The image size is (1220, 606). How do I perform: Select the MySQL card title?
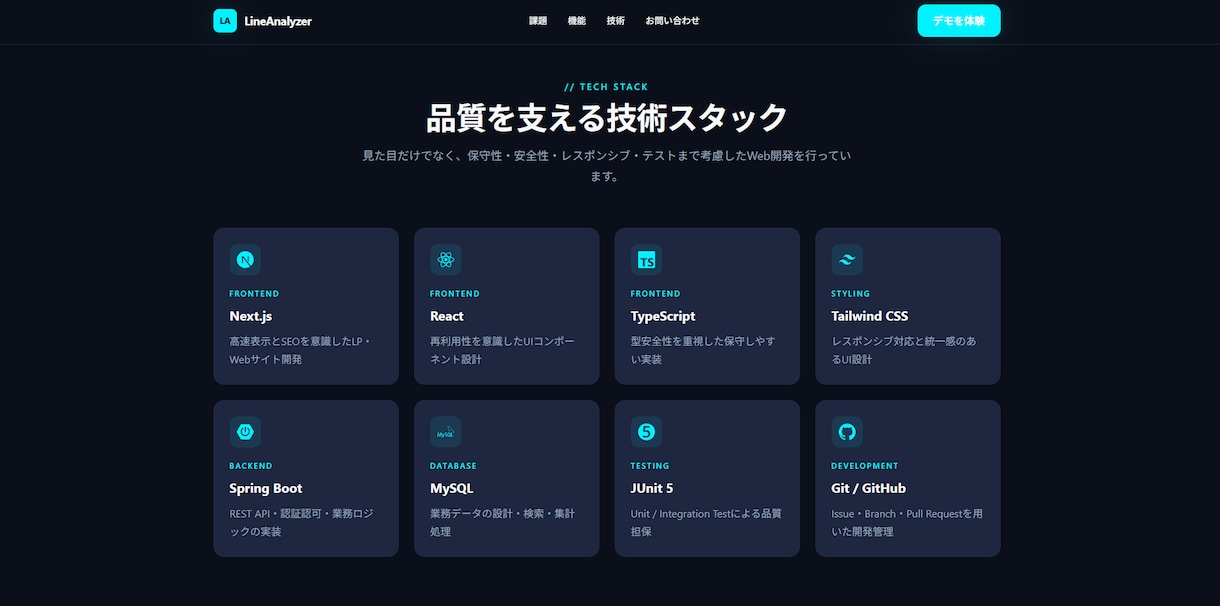(452, 488)
